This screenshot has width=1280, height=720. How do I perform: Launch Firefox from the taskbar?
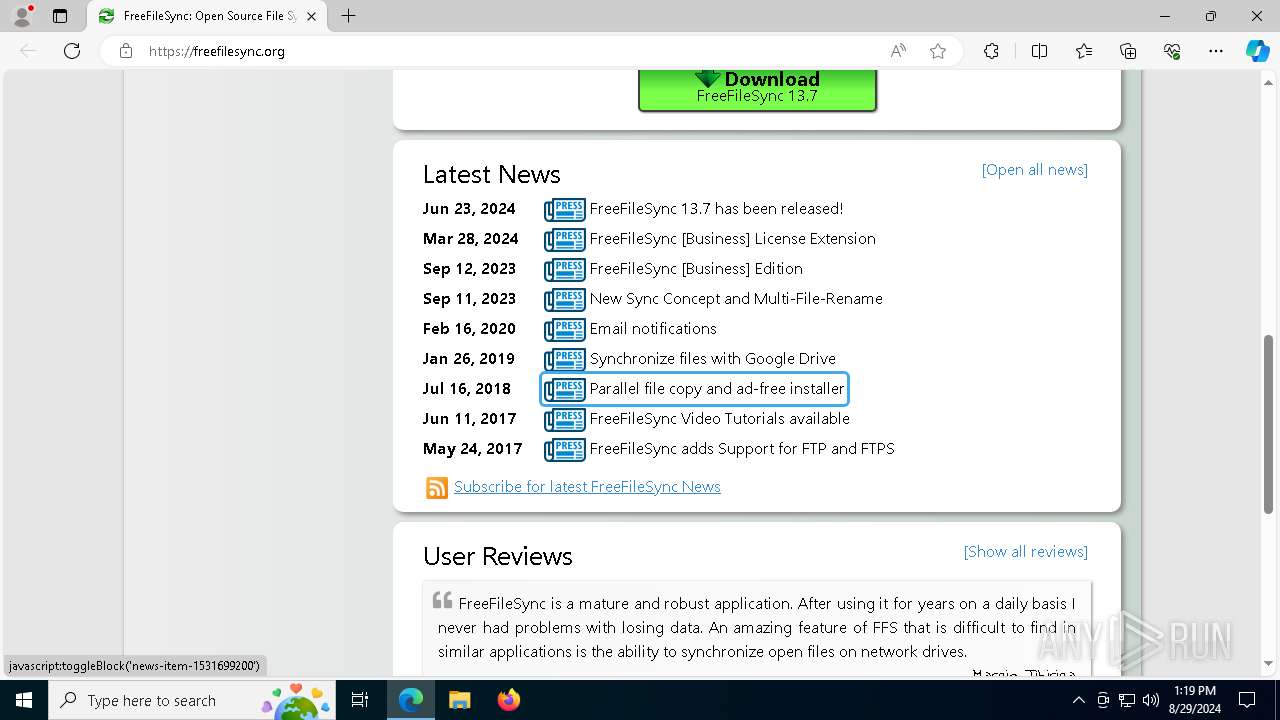point(509,700)
